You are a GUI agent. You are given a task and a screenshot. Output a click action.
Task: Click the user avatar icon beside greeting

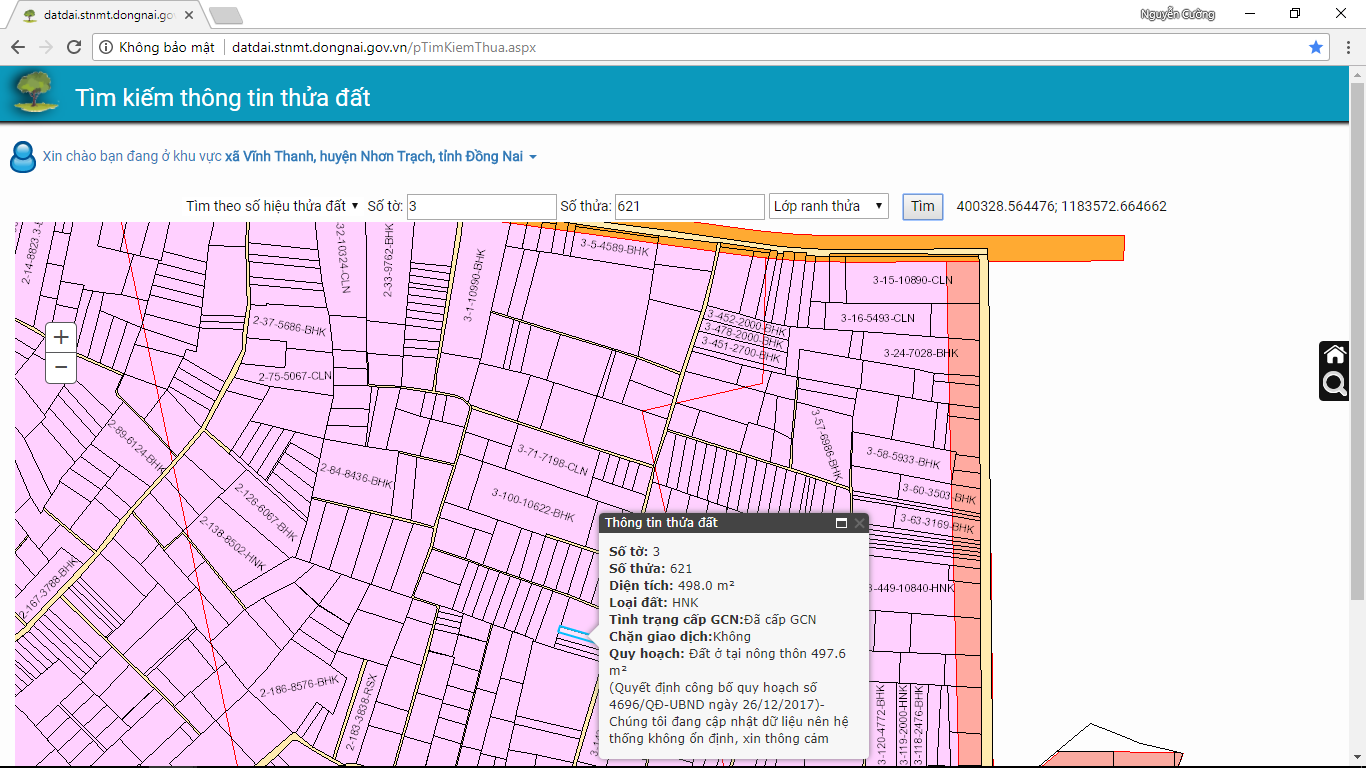pyautogui.click(x=22, y=157)
